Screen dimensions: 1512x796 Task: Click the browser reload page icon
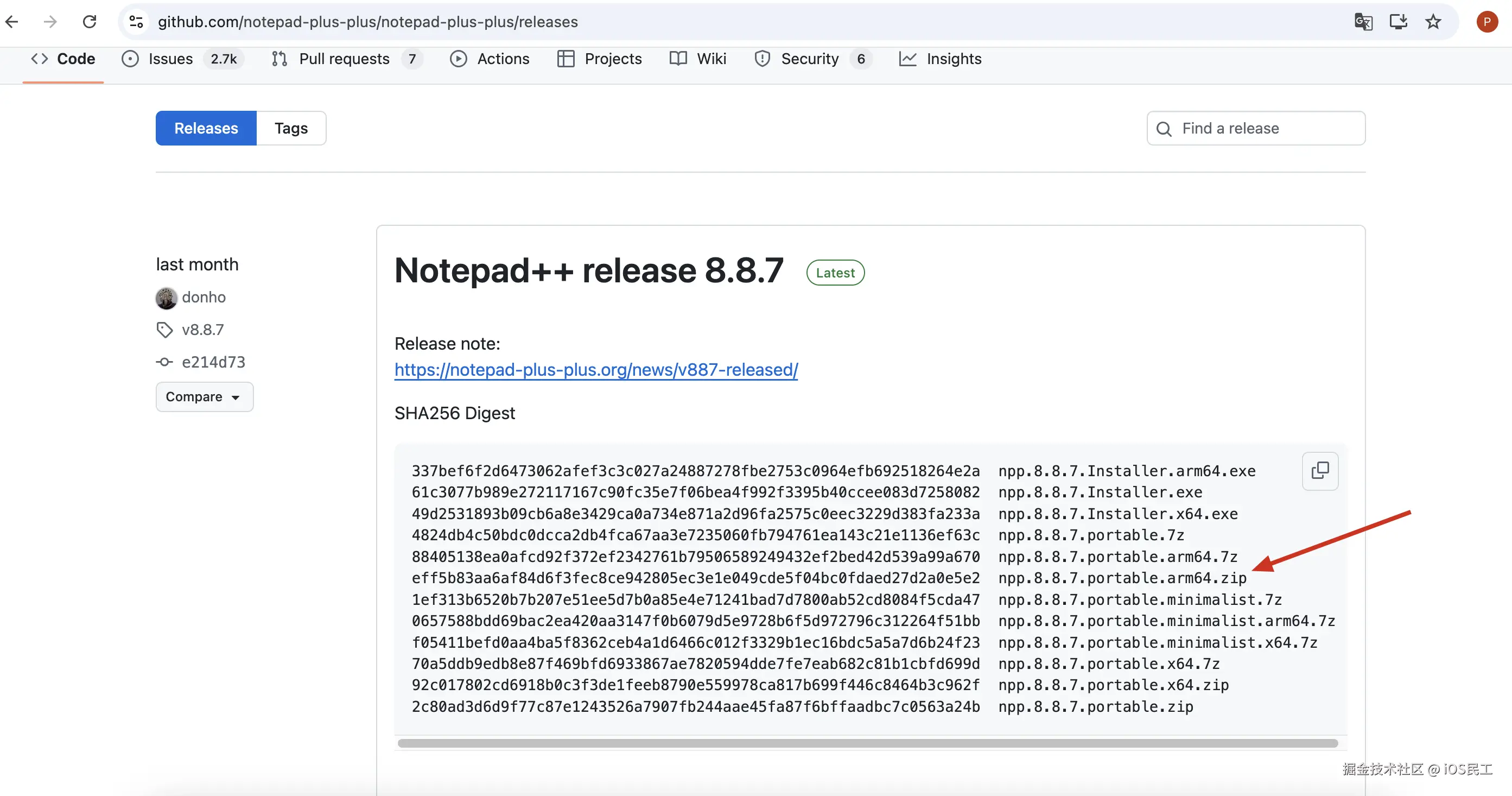(89, 22)
